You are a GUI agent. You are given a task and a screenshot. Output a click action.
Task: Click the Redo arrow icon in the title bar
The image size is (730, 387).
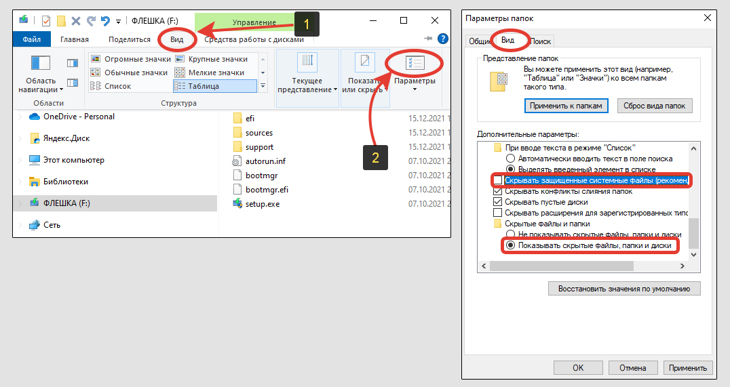click(x=91, y=21)
